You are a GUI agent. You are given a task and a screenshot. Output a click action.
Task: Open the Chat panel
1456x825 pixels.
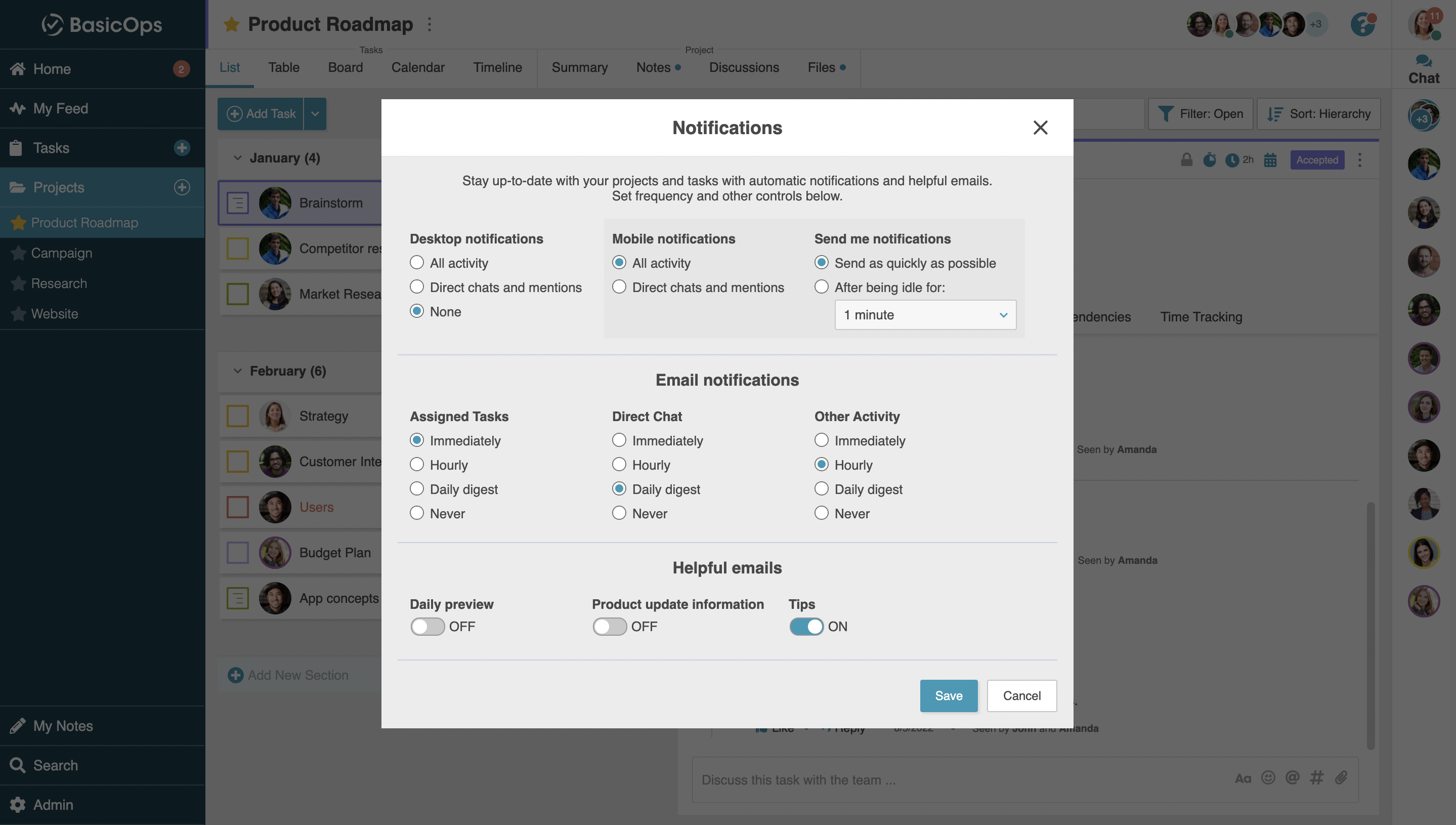tap(1423, 67)
